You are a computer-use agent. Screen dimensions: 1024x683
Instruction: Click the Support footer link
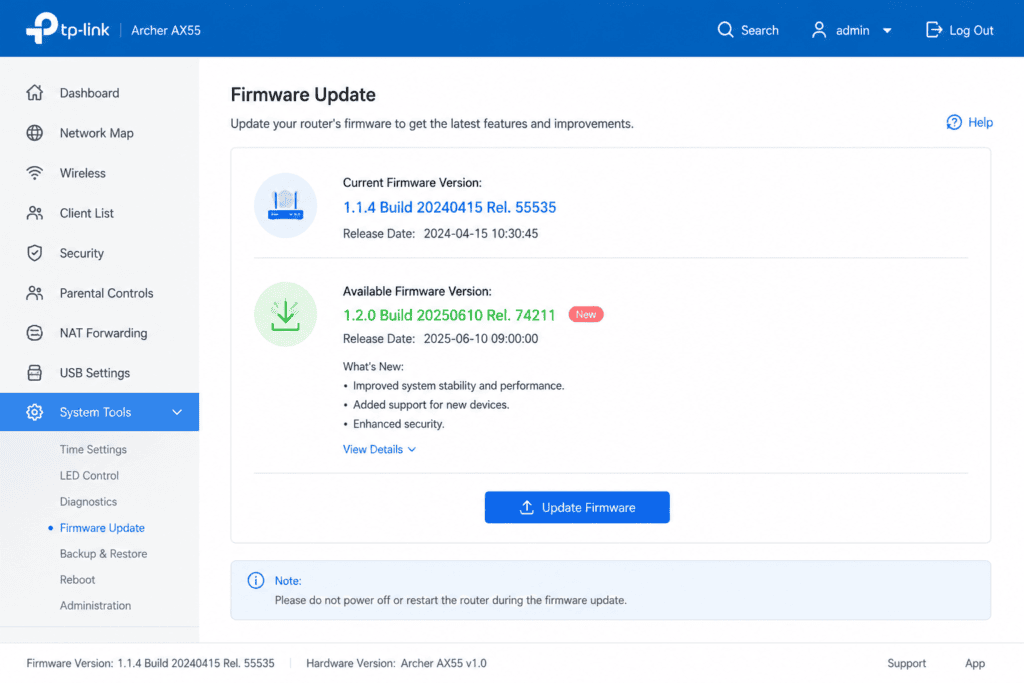906,663
